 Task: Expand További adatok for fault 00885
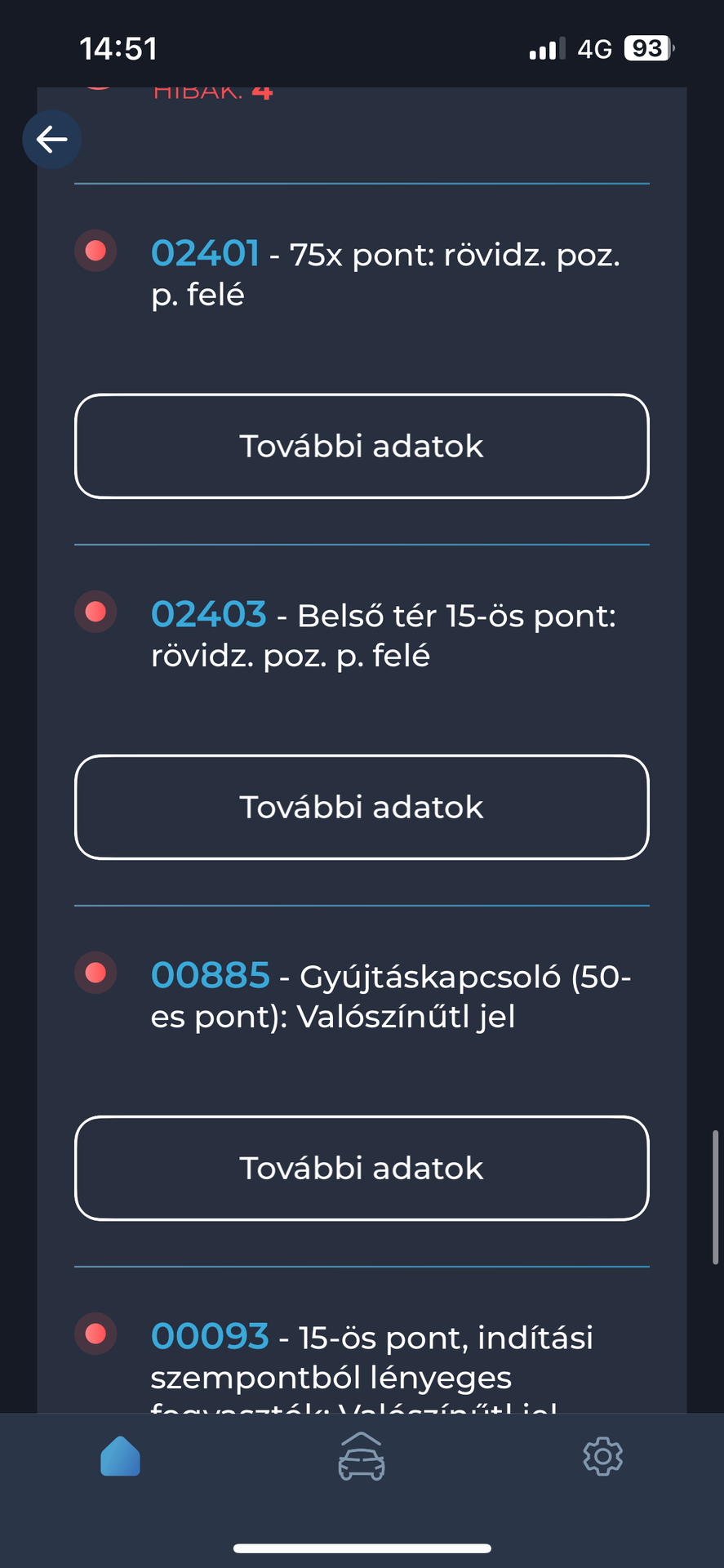362,1168
